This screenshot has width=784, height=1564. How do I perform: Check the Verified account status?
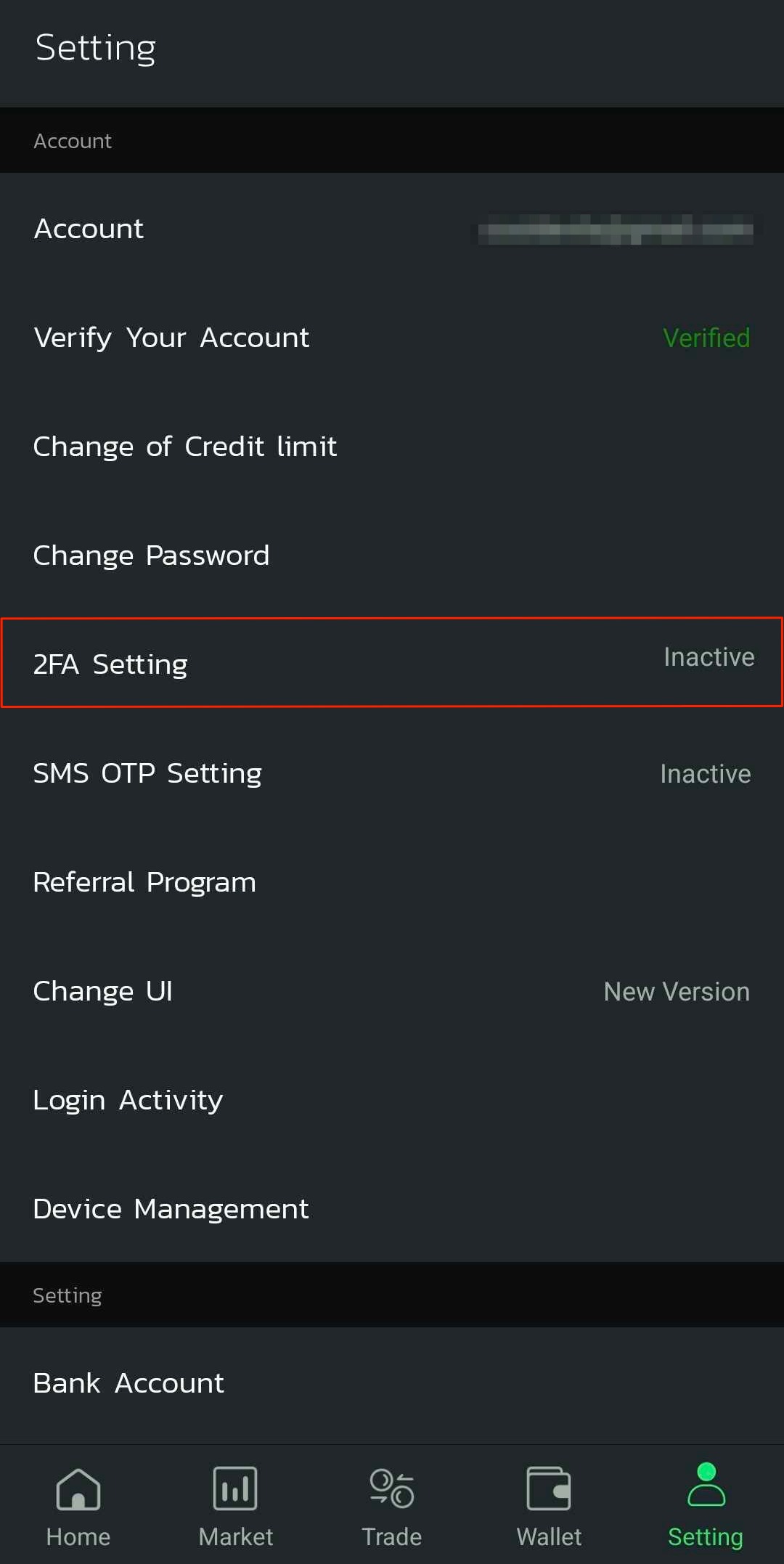[x=706, y=337]
